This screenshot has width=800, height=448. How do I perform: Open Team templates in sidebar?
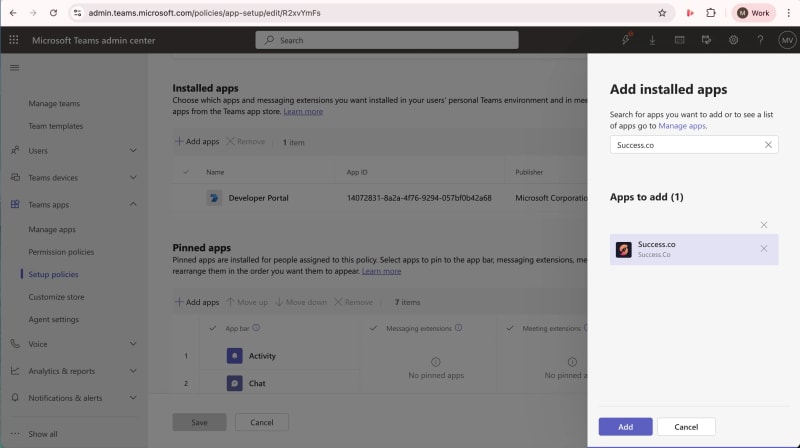pyautogui.click(x=56, y=126)
